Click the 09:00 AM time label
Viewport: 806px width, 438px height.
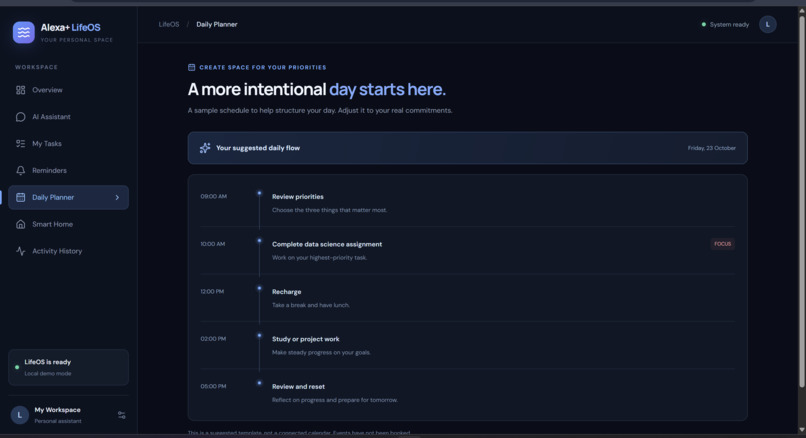tap(213, 196)
